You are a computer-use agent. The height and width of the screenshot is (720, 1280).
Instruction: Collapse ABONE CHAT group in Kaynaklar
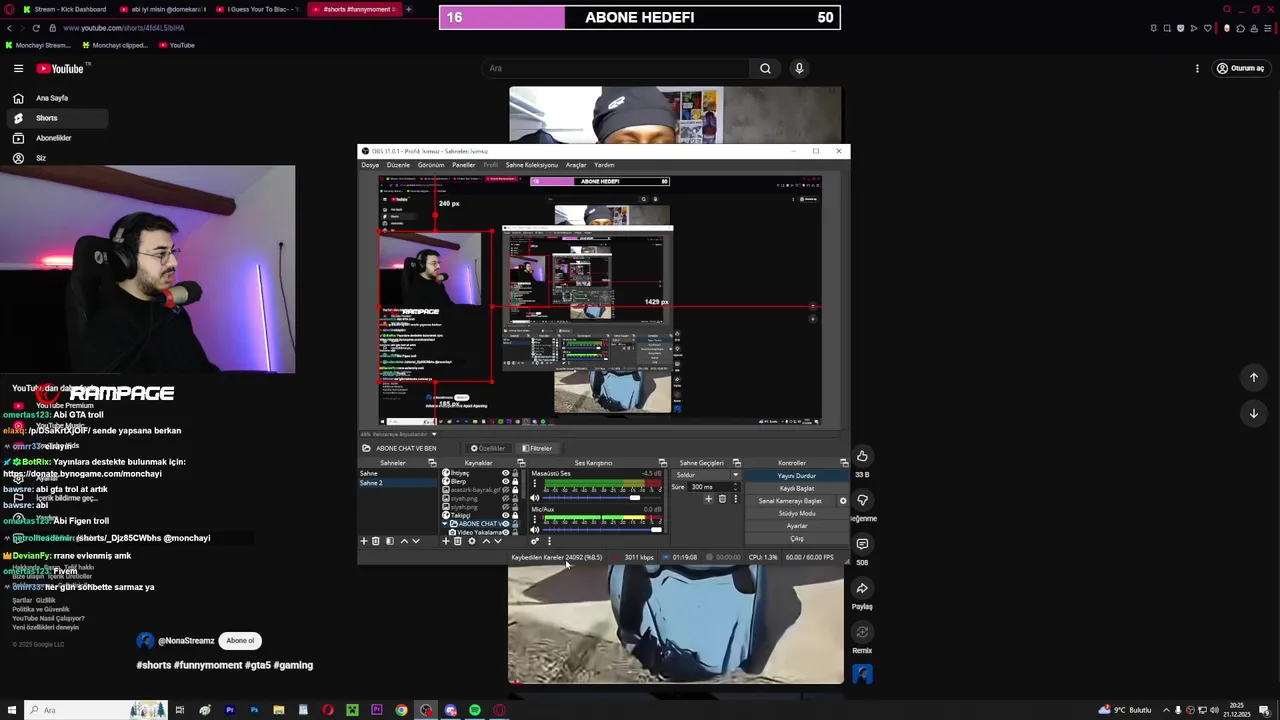coord(445,523)
